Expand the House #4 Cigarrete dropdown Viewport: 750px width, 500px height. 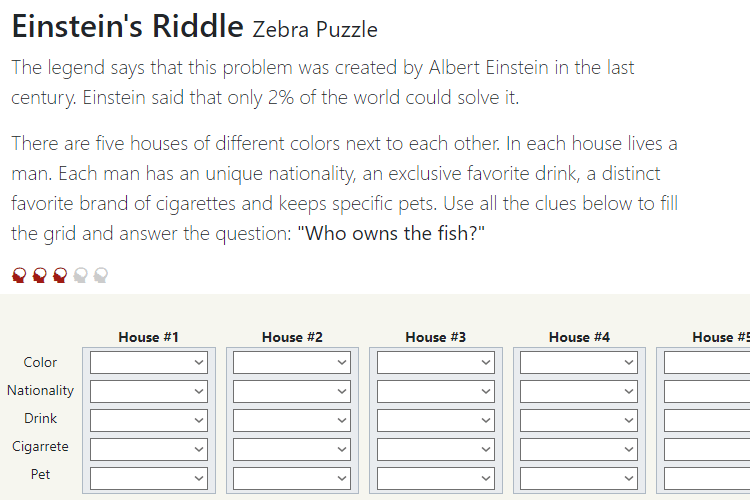[579, 449]
